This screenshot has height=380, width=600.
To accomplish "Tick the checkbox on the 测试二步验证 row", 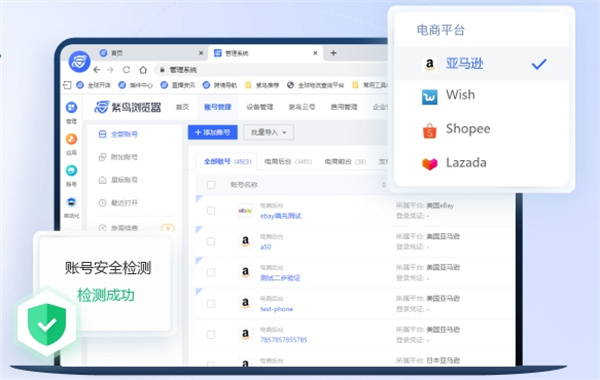I will pos(211,272).
